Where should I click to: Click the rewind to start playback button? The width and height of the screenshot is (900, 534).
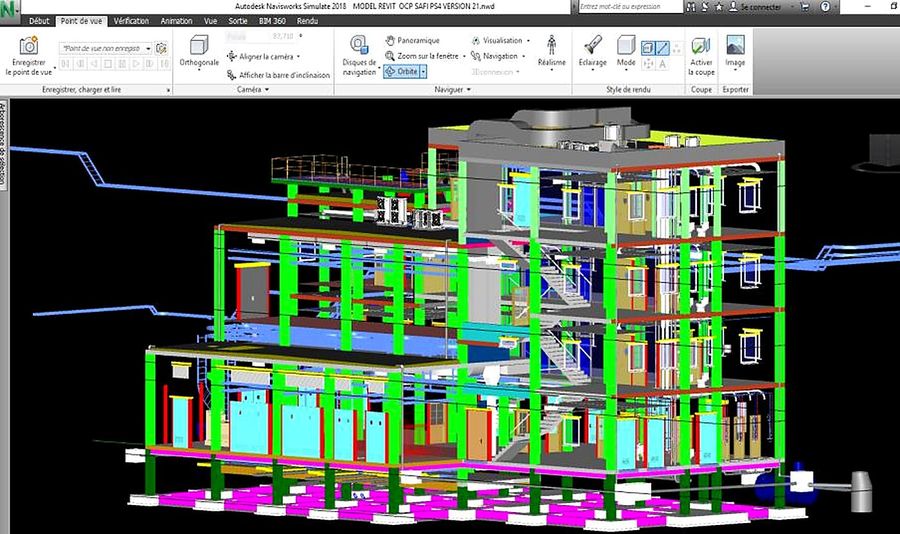65,64
